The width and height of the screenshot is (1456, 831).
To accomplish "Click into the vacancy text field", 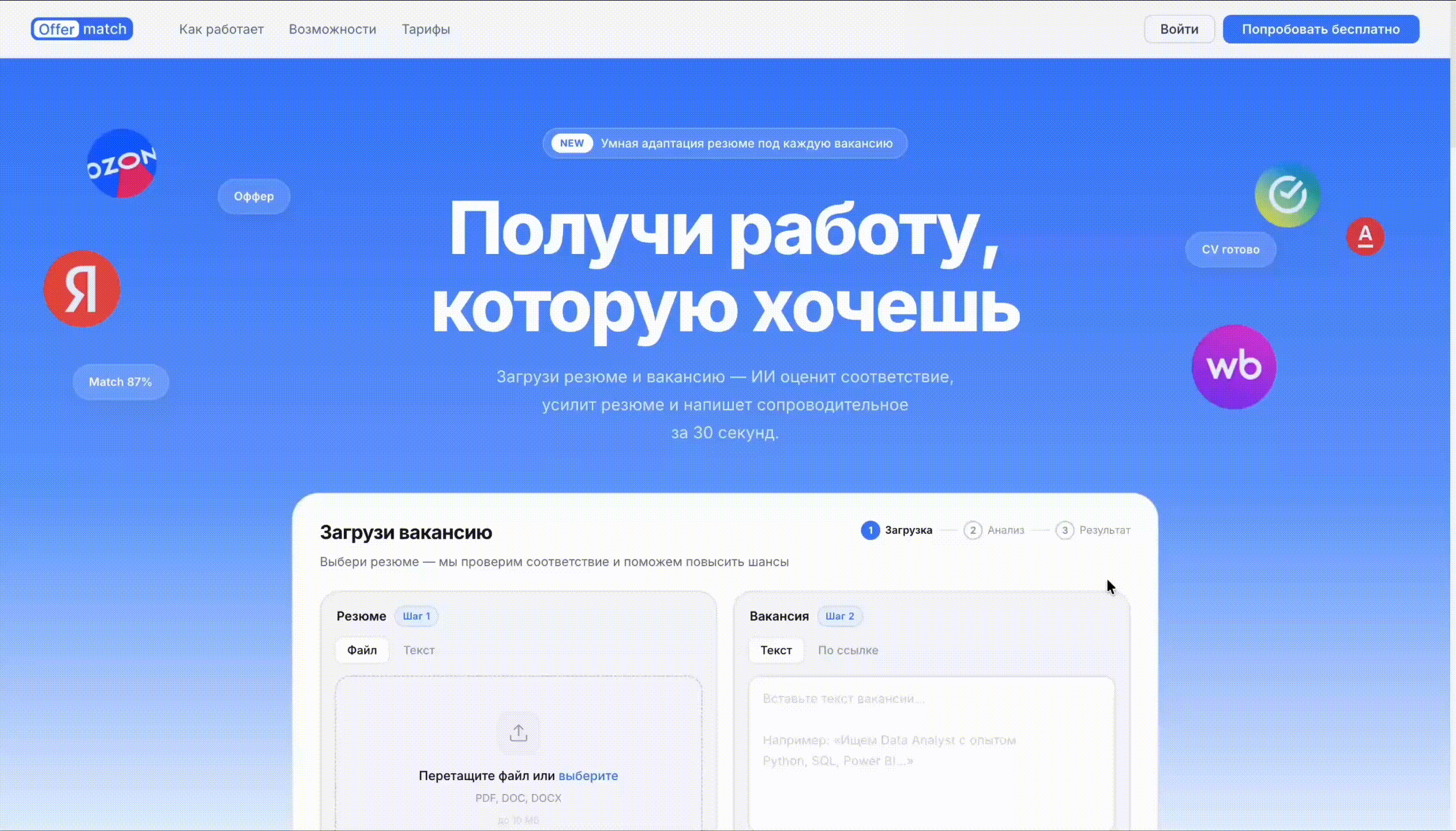I will (x=931, y=753).
